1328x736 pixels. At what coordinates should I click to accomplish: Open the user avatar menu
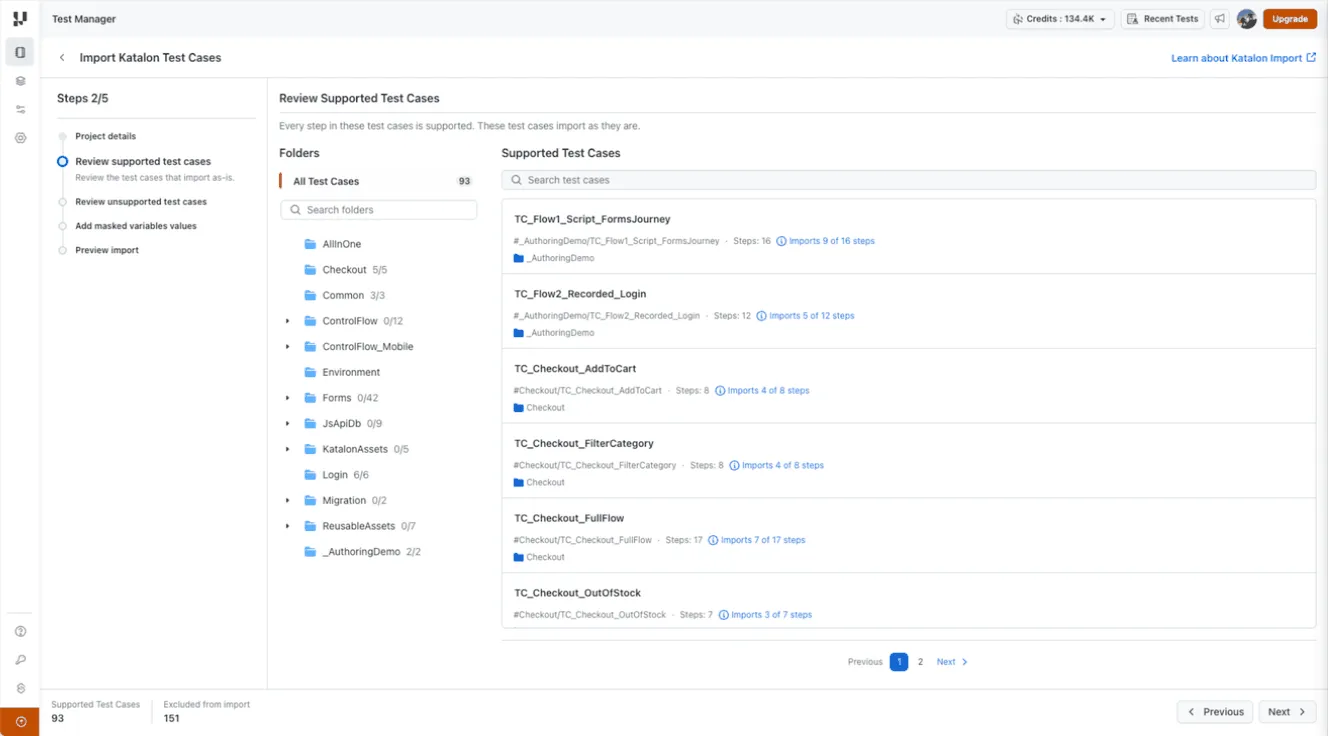(1246, 19)
